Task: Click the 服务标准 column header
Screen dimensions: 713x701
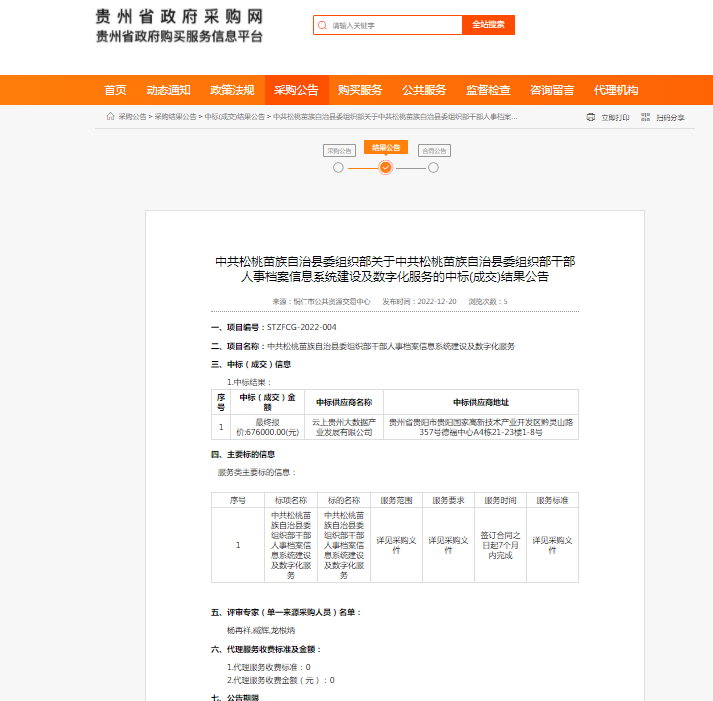Action: 552,501
